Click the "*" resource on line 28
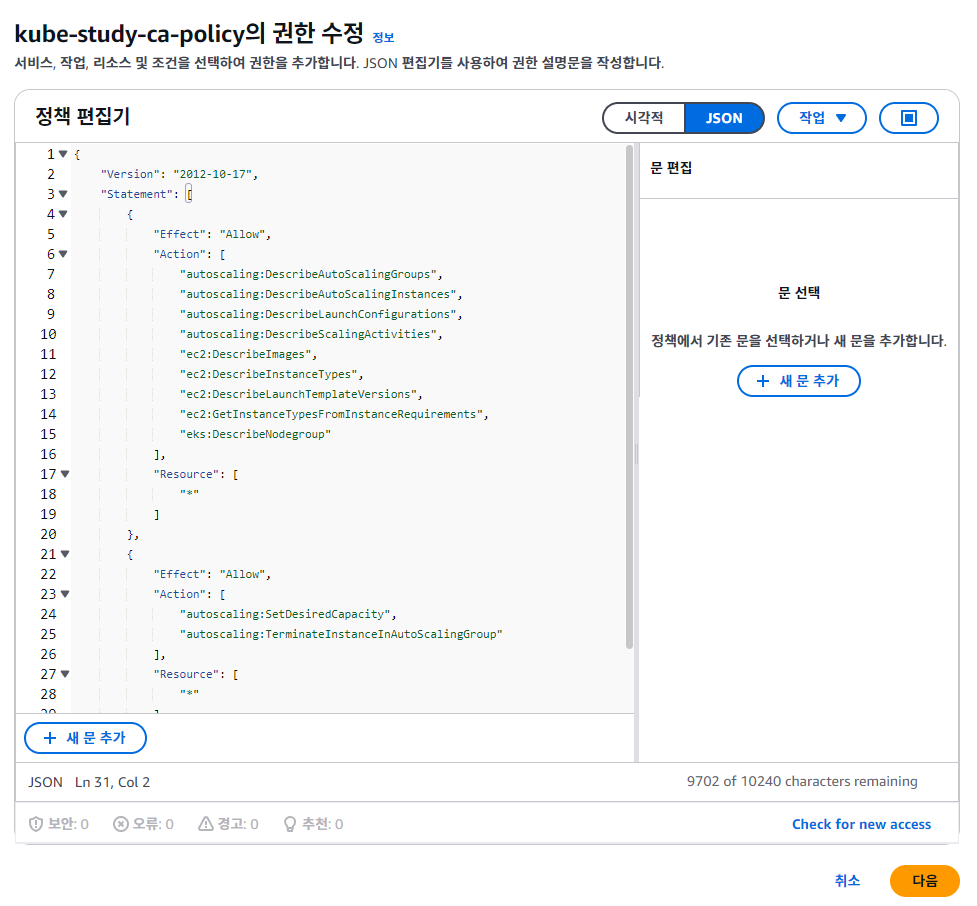This screenshot has width=977, height=906. 189,693
